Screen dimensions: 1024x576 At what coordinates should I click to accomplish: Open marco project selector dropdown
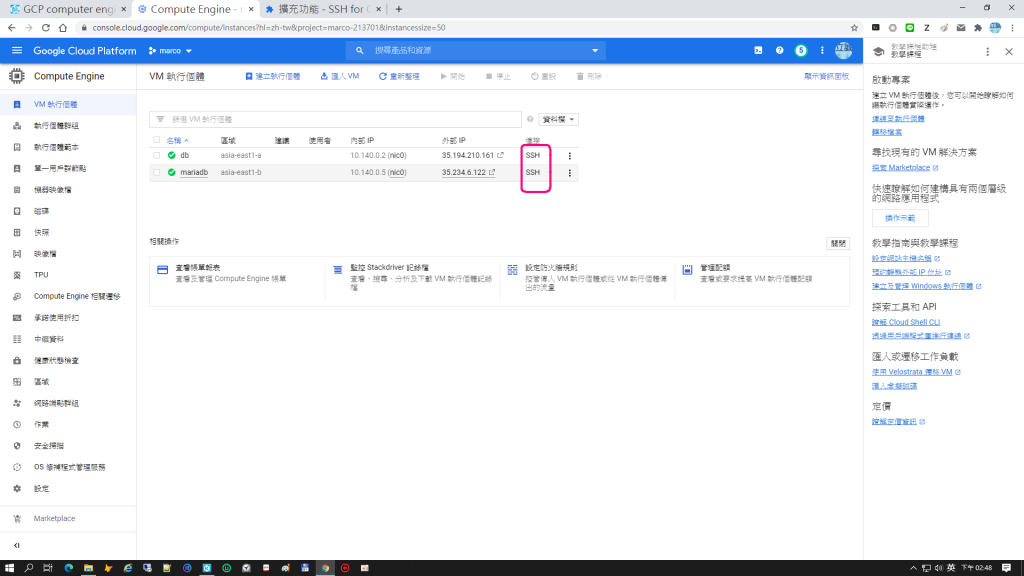(x=170, y=51)
